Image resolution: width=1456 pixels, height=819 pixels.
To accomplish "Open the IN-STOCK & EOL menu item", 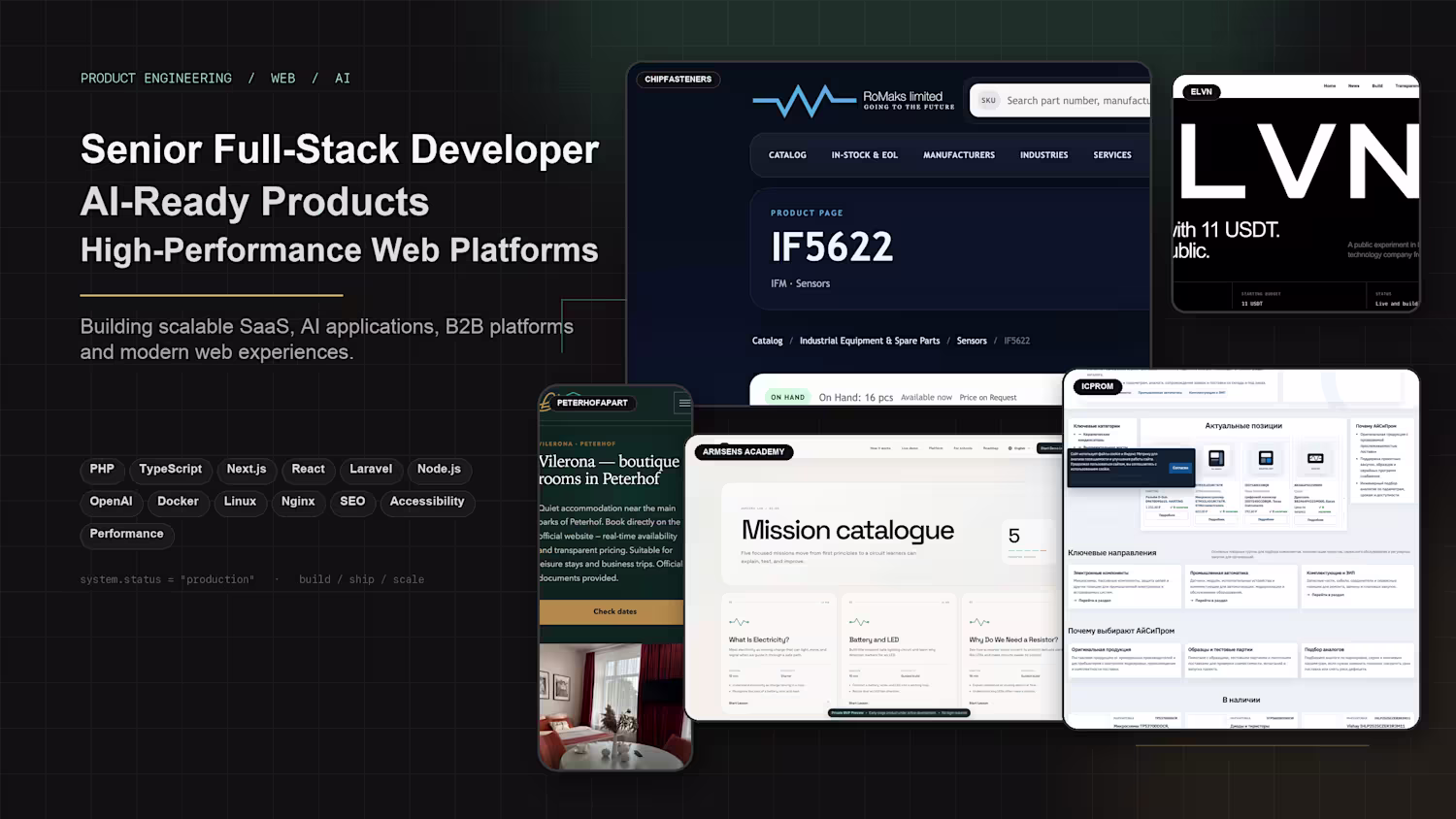I will [864, 155].
